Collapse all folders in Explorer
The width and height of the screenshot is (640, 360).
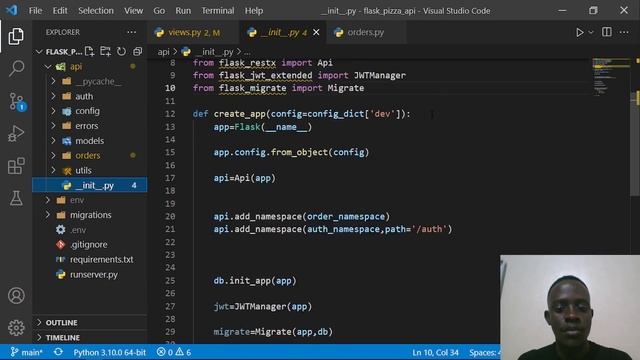(x=138, y=51)
